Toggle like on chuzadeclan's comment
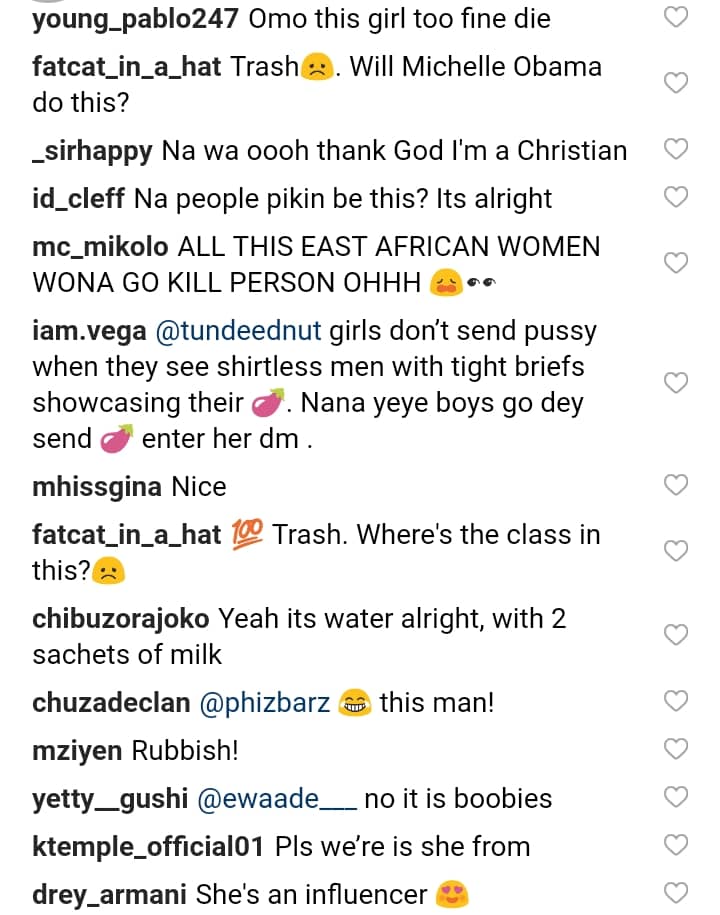The height and width of the screenshot is (915, 720). 677,702
